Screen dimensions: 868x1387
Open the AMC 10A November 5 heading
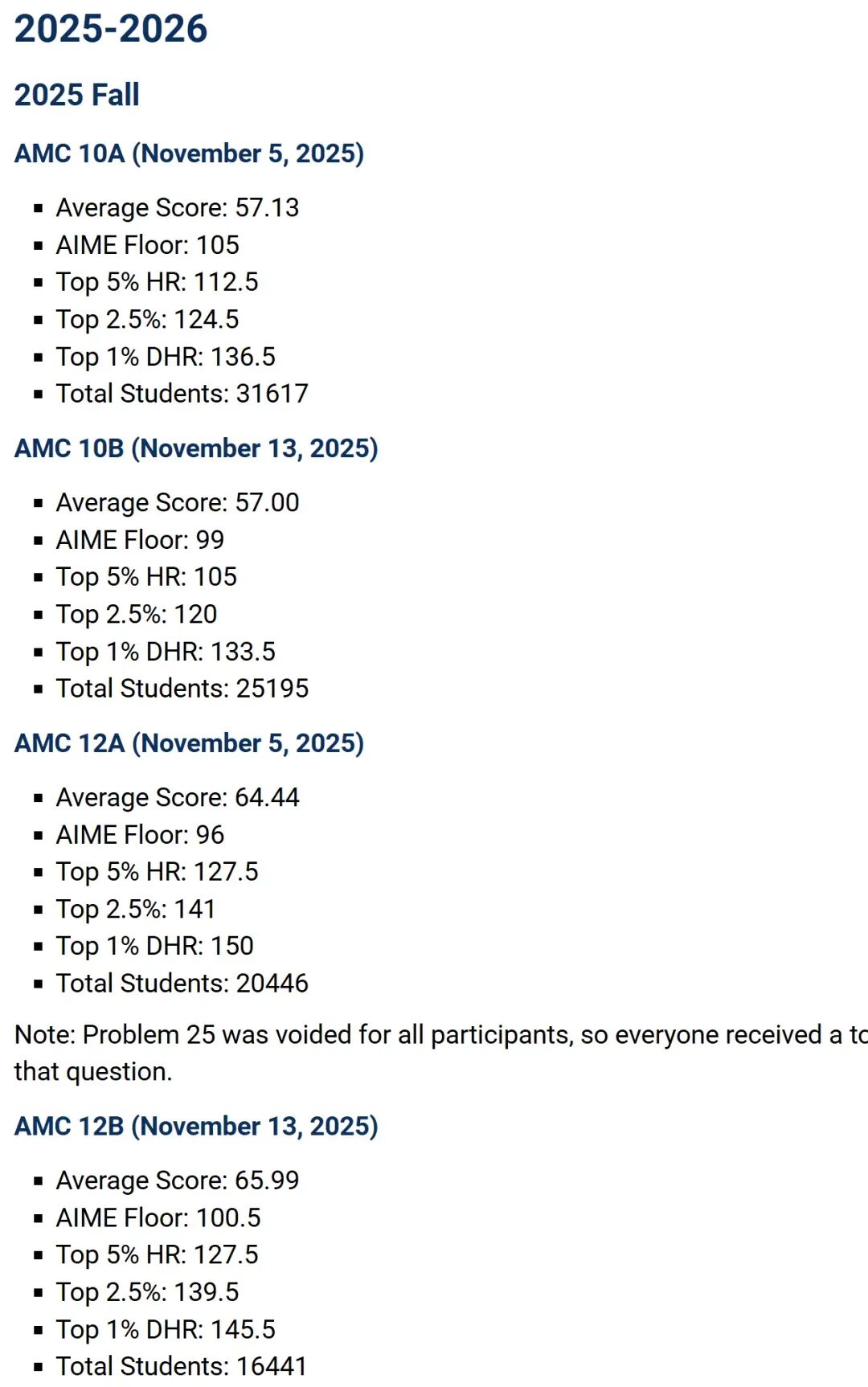[189, 153]
